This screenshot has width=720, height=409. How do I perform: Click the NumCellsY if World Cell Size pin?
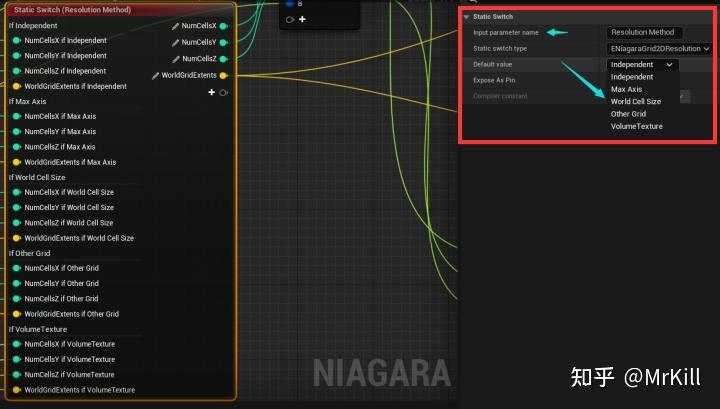tap(17, 207)
